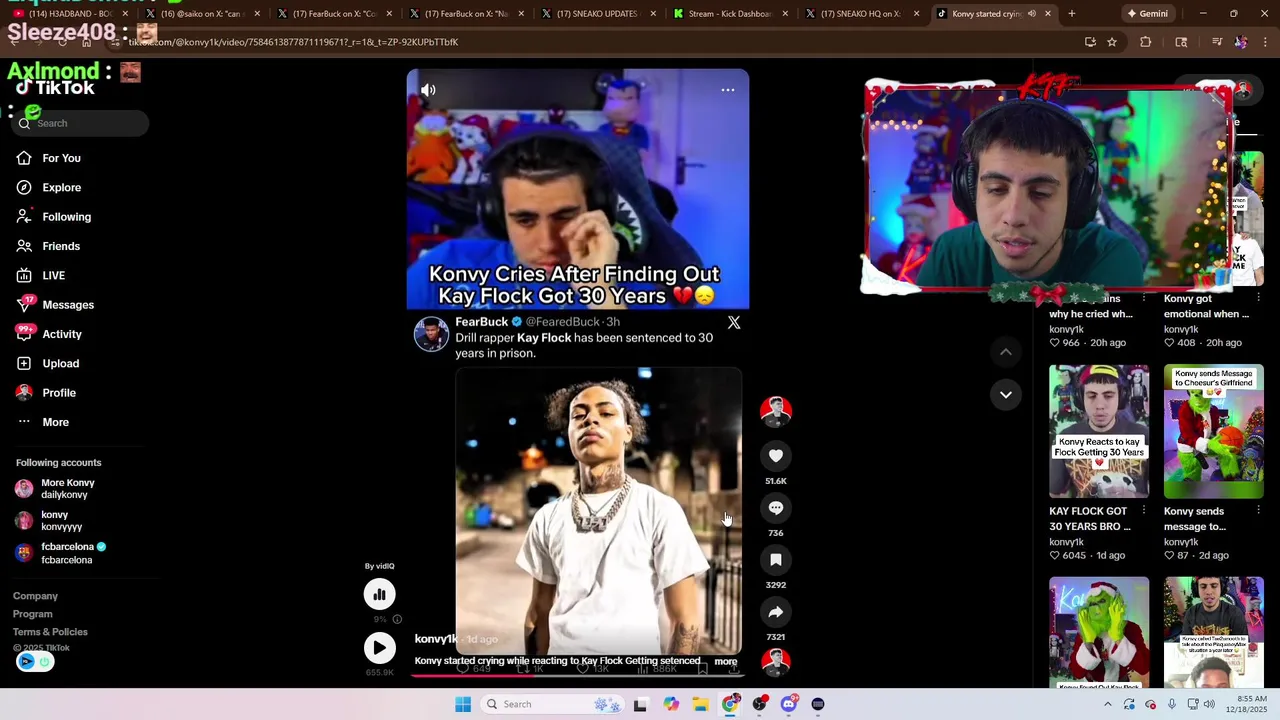Open Explore page

point(61,187)
